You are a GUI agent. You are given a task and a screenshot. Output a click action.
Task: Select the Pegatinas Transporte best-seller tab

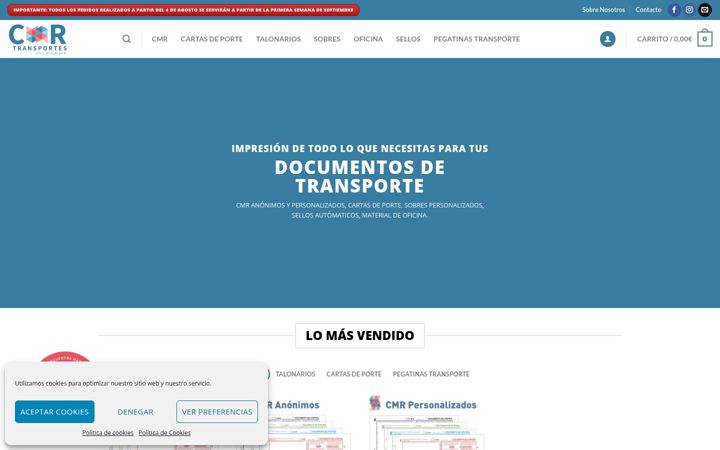[x=431, y=374]
